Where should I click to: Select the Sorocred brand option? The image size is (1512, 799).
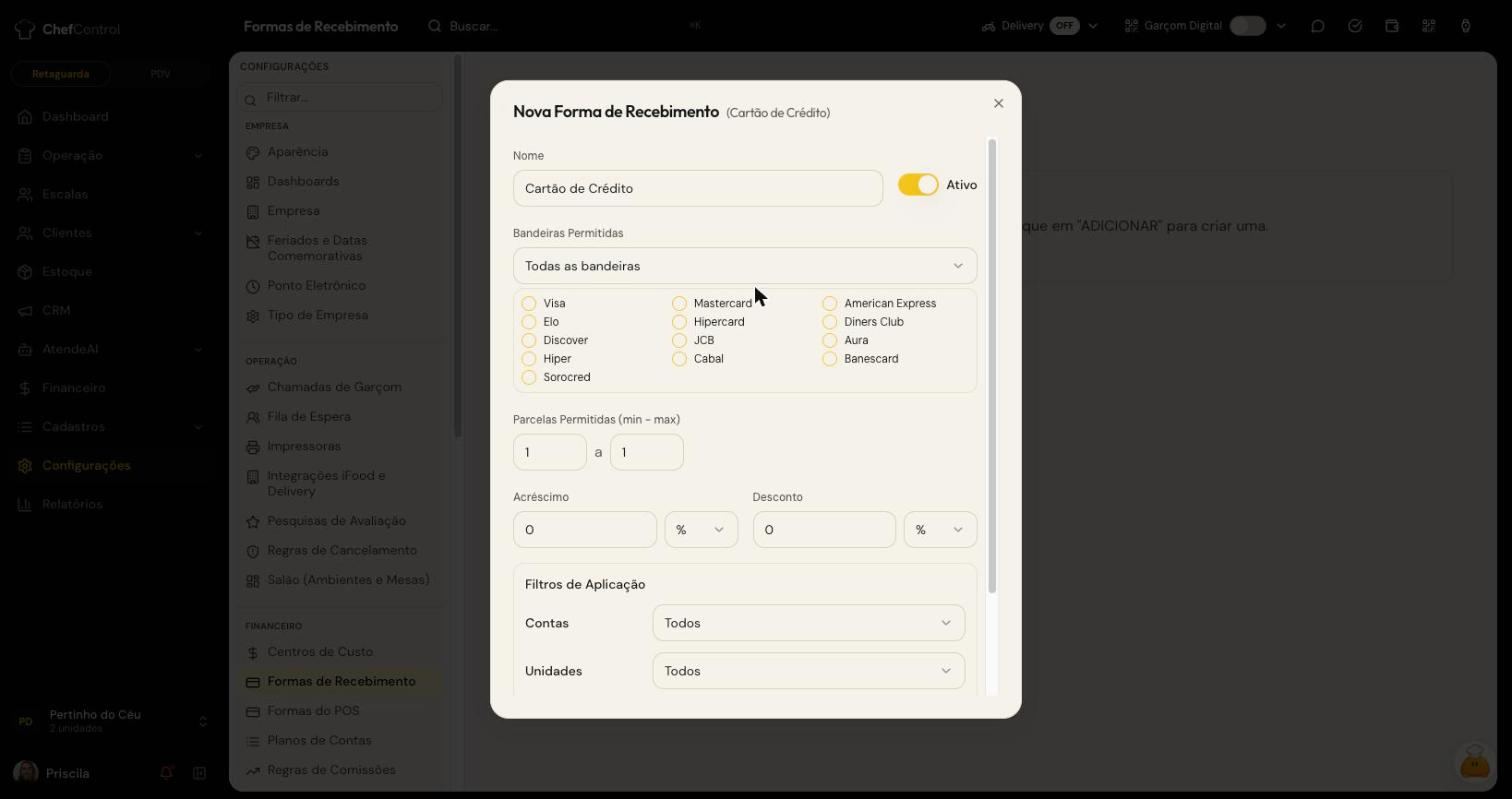pos(529,377)
